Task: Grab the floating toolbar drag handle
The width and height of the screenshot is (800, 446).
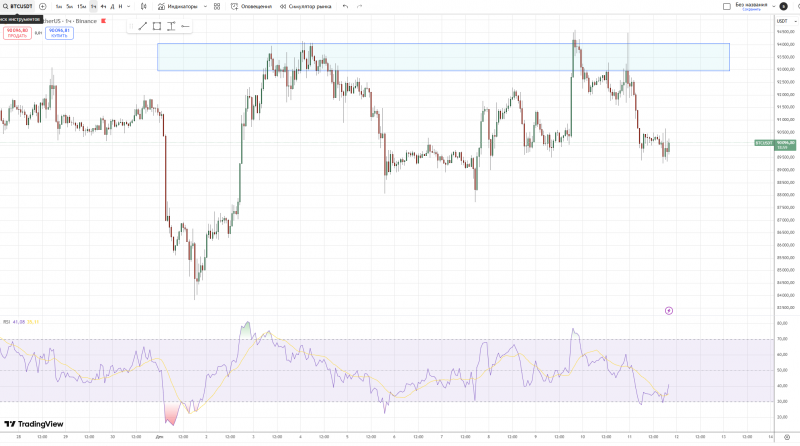Action: click(131, 26)
